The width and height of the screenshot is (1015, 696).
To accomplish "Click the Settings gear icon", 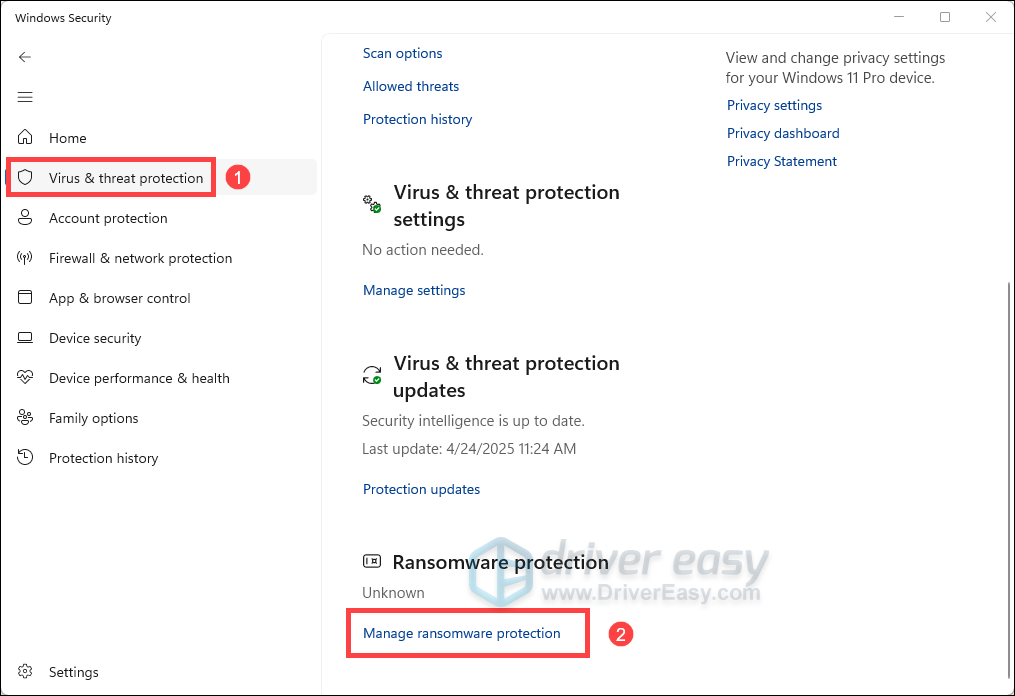I will tap(26, 672).
